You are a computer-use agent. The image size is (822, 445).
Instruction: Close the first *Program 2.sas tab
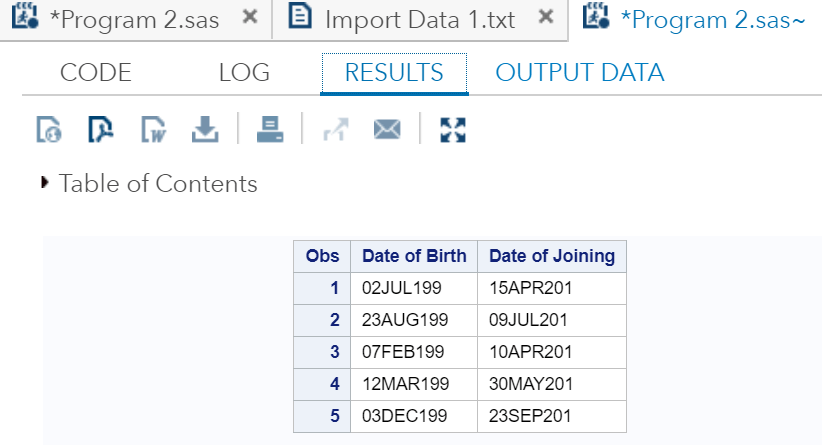pos(250,17)
